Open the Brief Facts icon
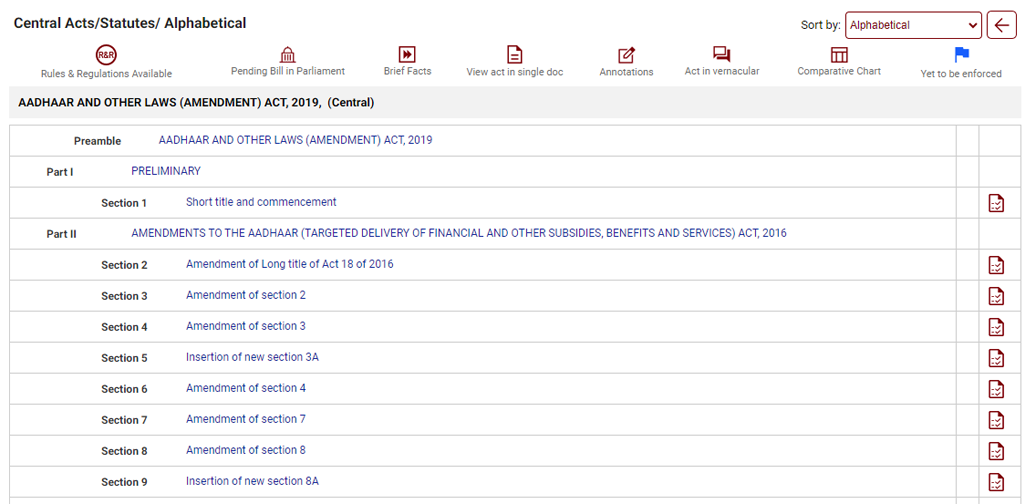1028x504 pixels. pyautogui.click(x=407, y=54)
